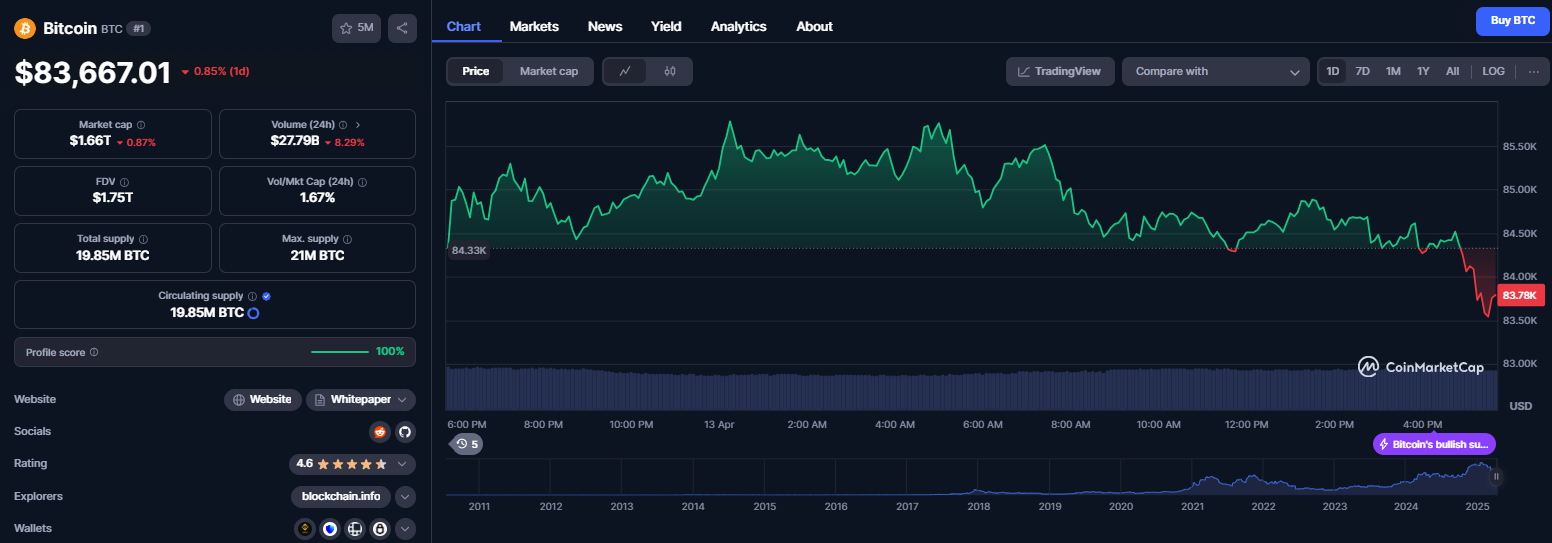Expand more Wallets chevron
Image resolution: width=1552 pixels, height=543 pixels.
point(405,528)
